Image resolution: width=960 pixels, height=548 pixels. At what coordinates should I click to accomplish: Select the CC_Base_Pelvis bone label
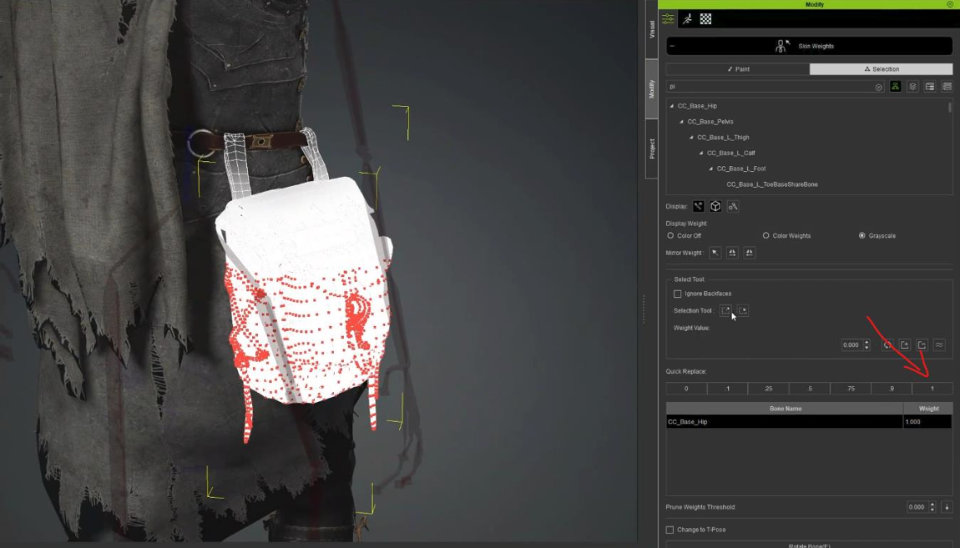(x=710, y=122)
